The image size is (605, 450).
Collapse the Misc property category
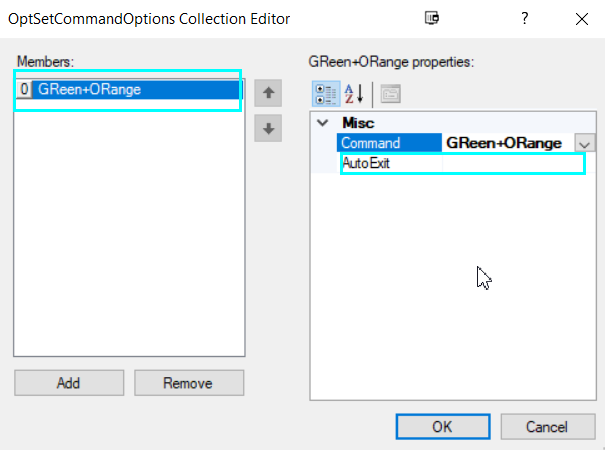(x=322, y=122)
